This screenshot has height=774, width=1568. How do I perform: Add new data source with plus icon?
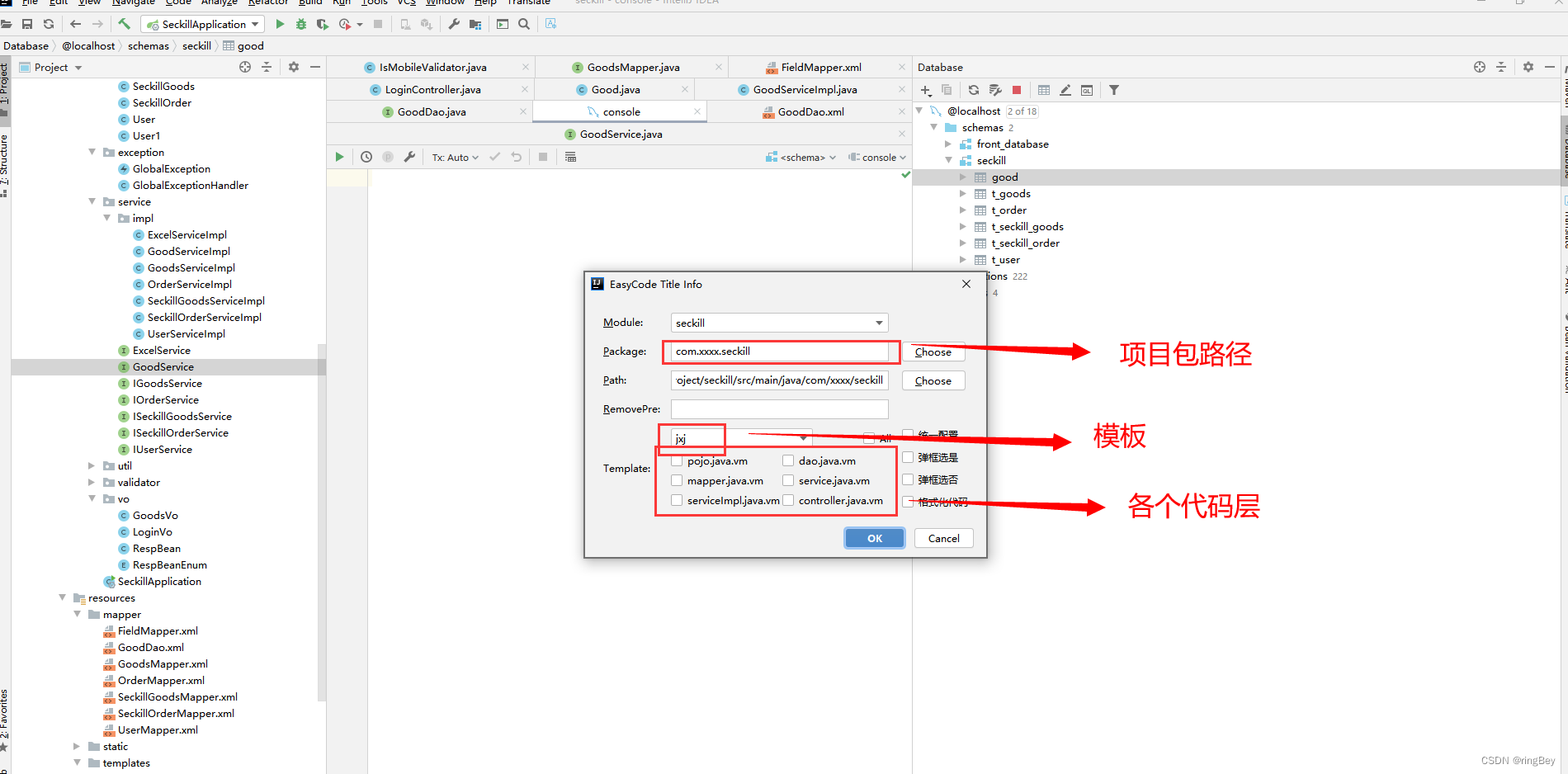(926, 90)
